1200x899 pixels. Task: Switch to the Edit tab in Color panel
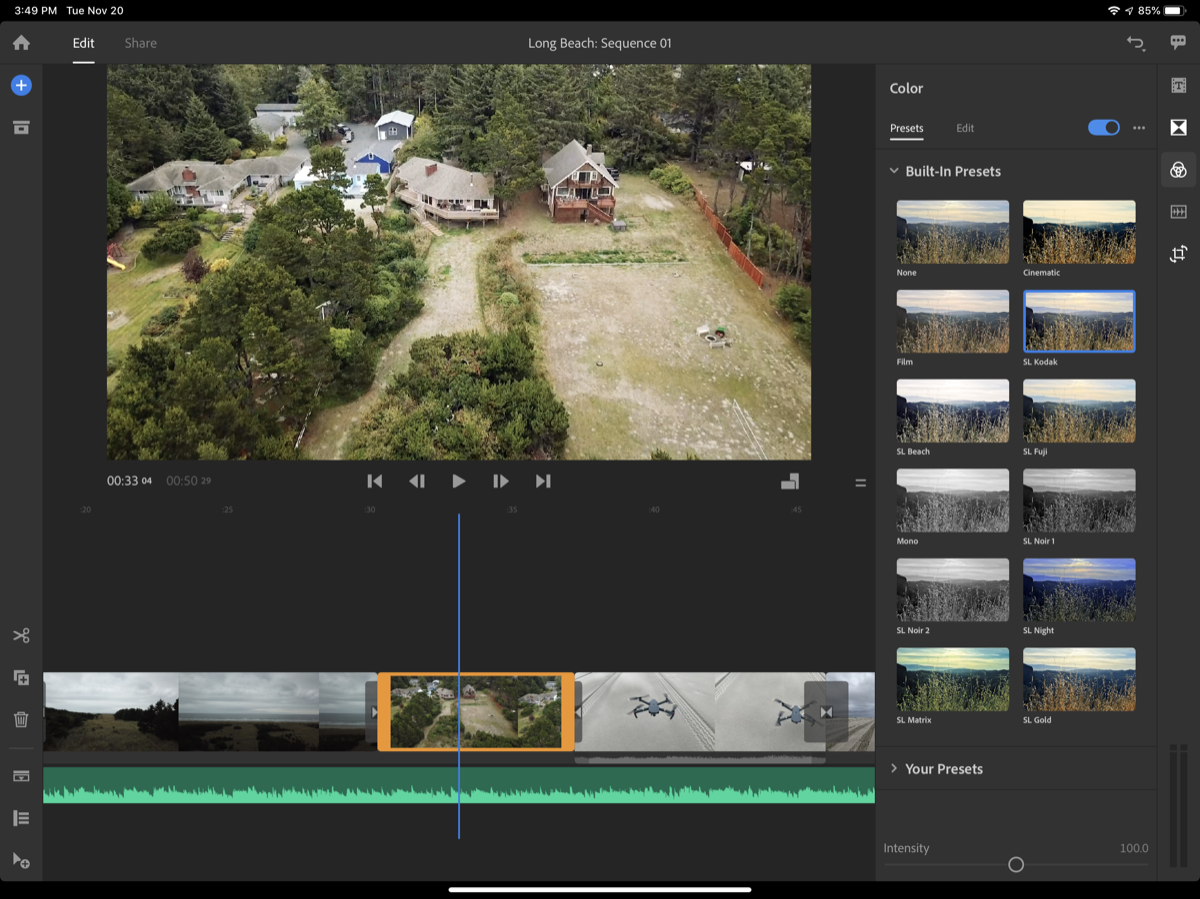coord(965,128)
